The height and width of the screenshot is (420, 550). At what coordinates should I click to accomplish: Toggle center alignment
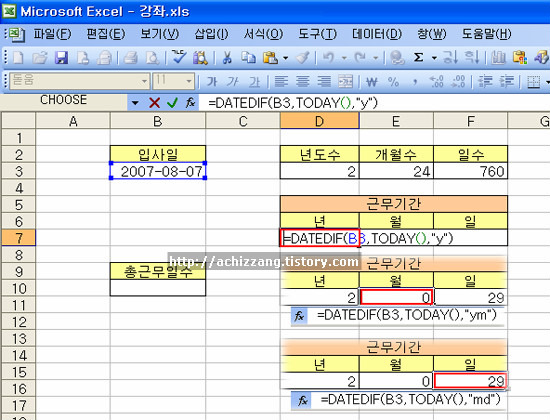click(303, 82)
